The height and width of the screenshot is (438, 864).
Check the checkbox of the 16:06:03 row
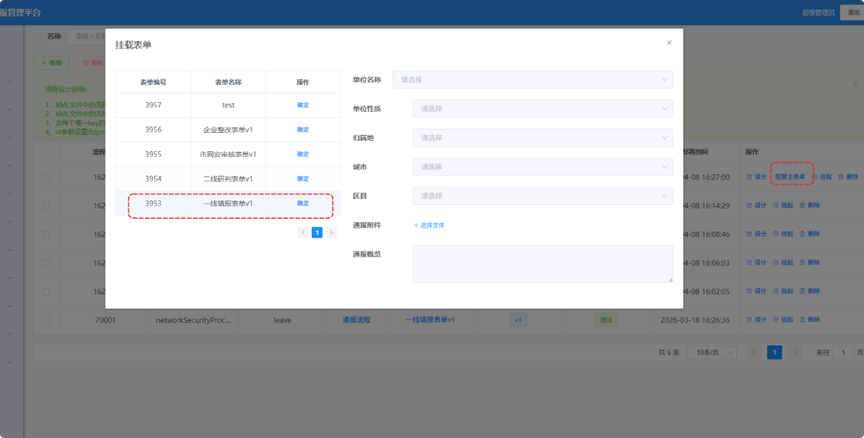(46, 263)
